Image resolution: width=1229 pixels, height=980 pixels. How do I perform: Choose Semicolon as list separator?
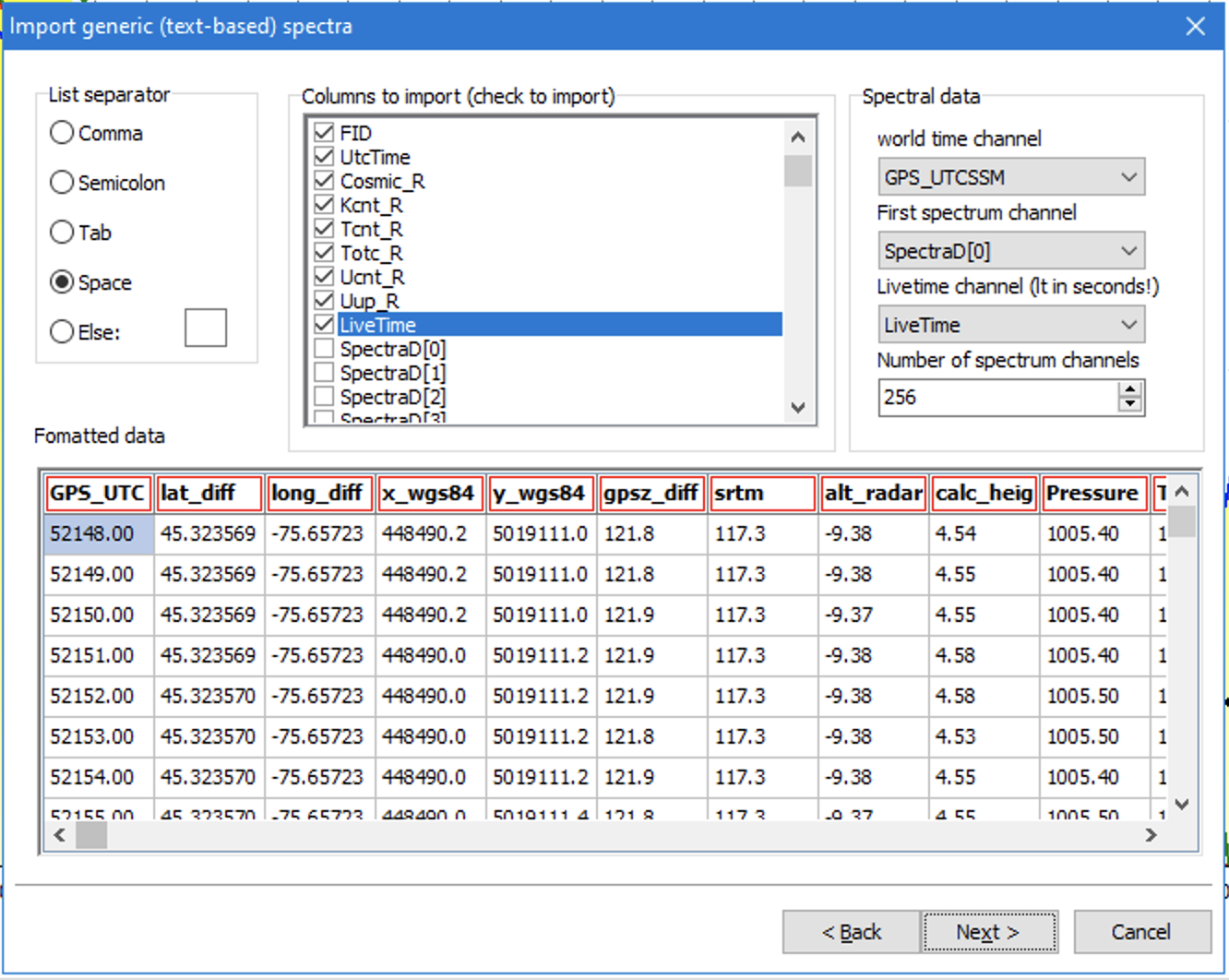63,183
